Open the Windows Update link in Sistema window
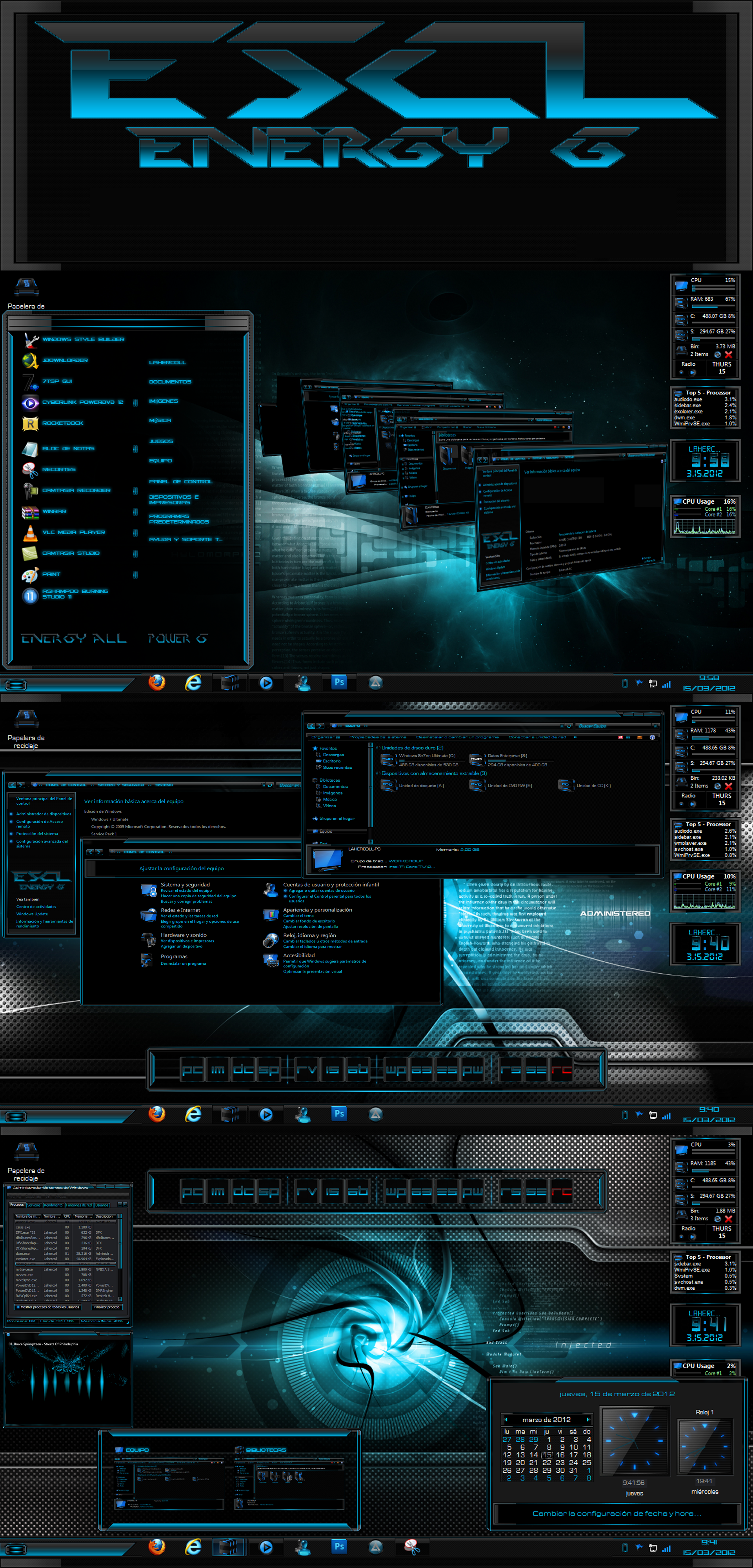This screenshot has width=753, height=1568. (32, 914)
